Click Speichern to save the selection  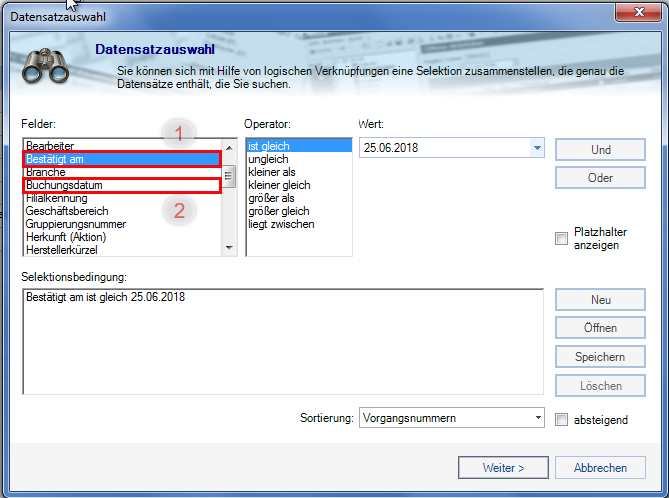point(600,357)
